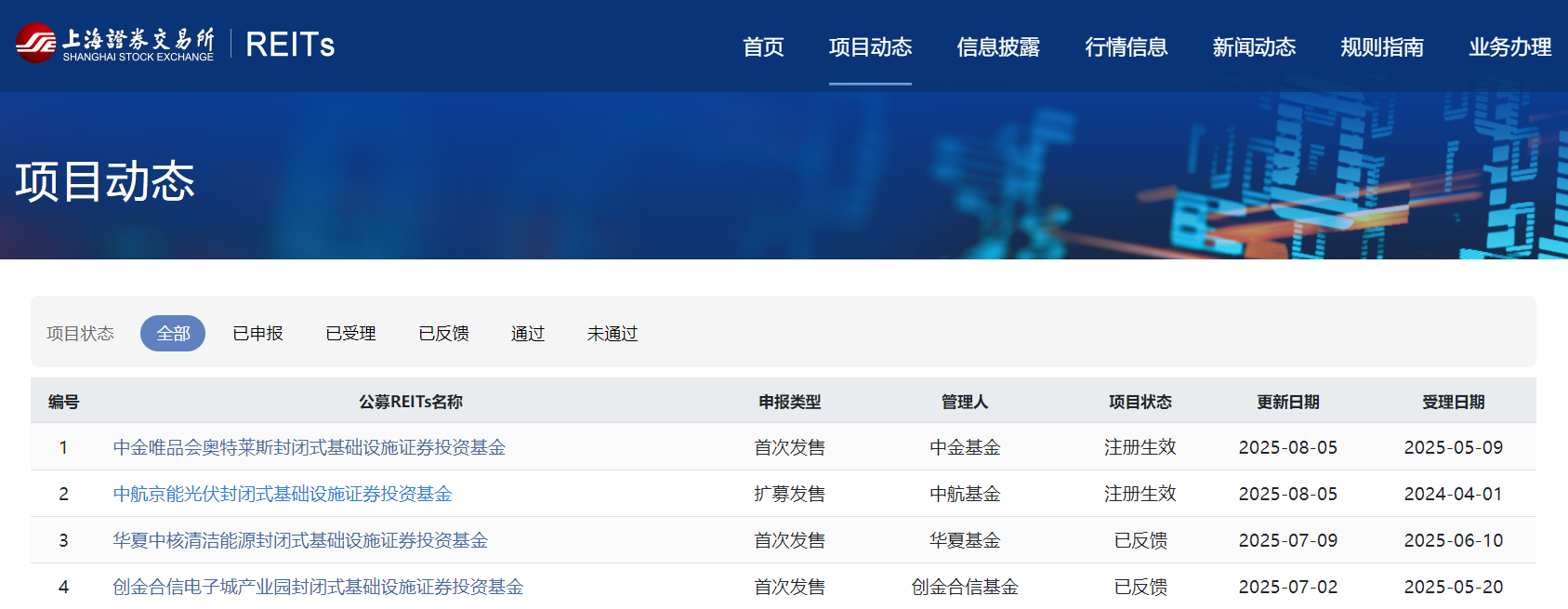The width and height of the screenshot is (1568, 609).
Task: Click the 2025-05-09 acceptance date
Action: [1454, 447]
